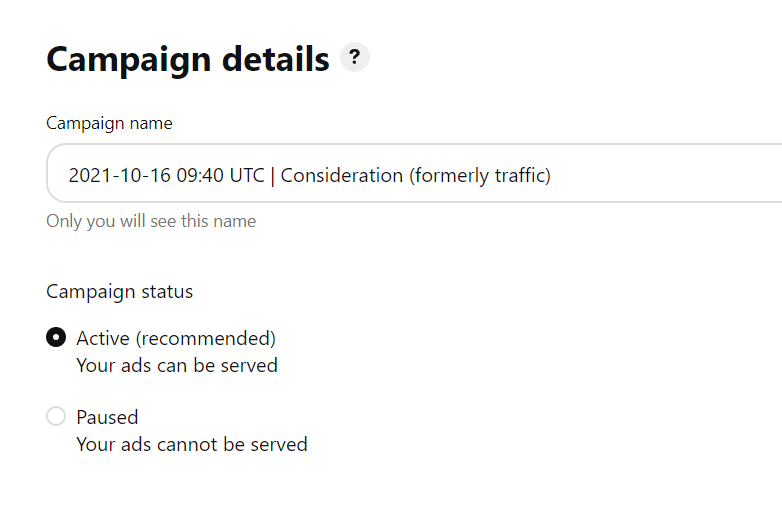The height and width of the screenshot is (511, 782).
Task: Select the Paused radio button
Action: tap(56, 416)
